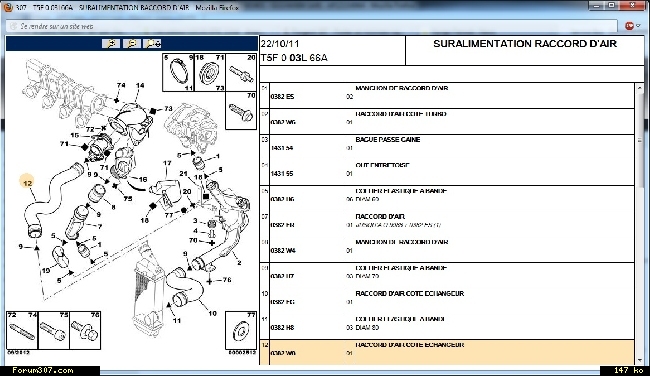Select the 0382 E5 part row
Image resolution: width=650 pixels, height=376 pixels.
pyautogui.click(x=447, y=96)
